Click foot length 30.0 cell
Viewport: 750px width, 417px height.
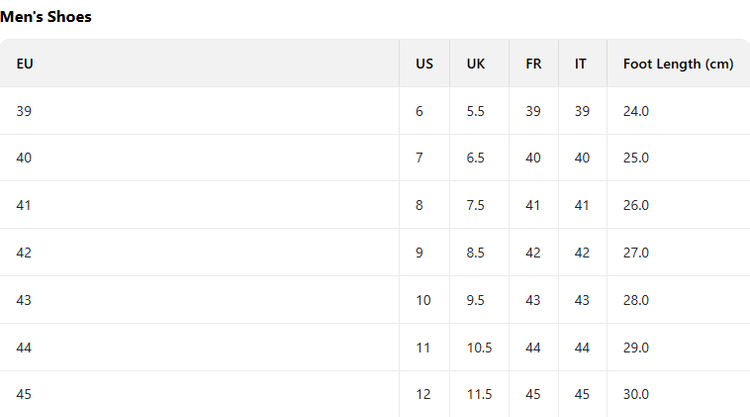[x=636, y=394]
